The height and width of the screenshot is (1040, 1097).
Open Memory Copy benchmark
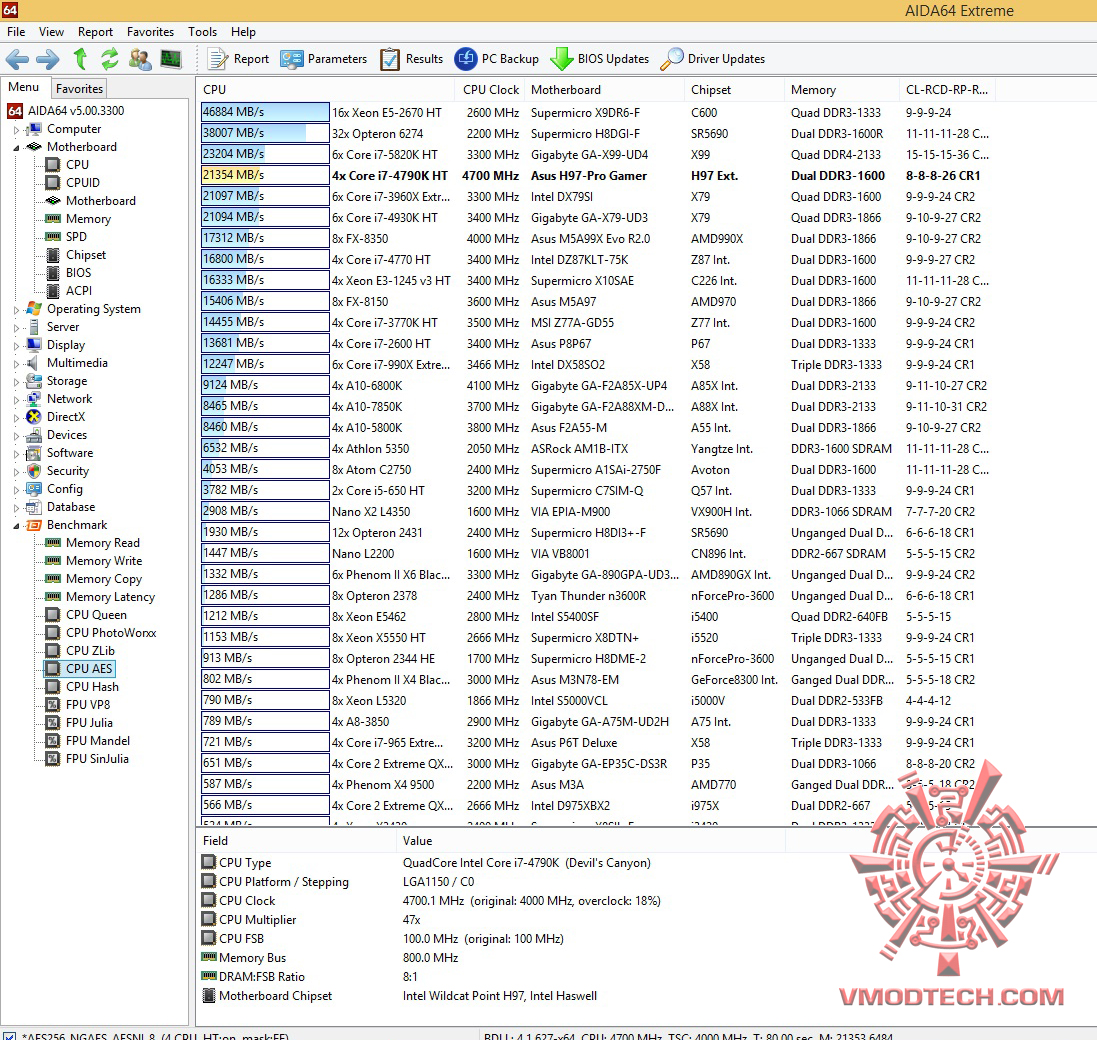94,578
